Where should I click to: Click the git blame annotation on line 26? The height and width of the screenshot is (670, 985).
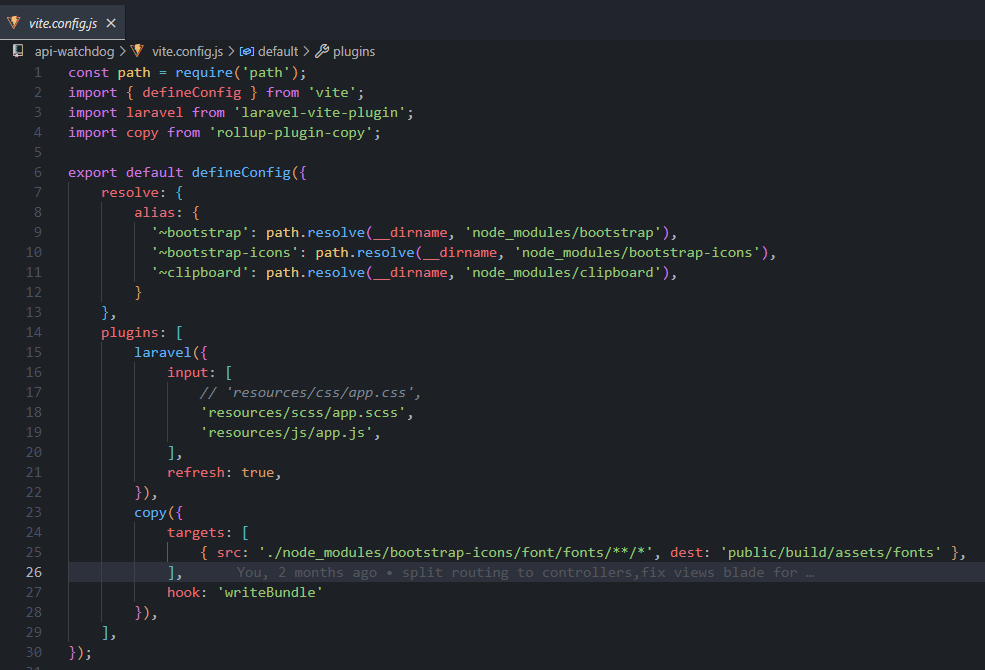(x=524, y=572)
